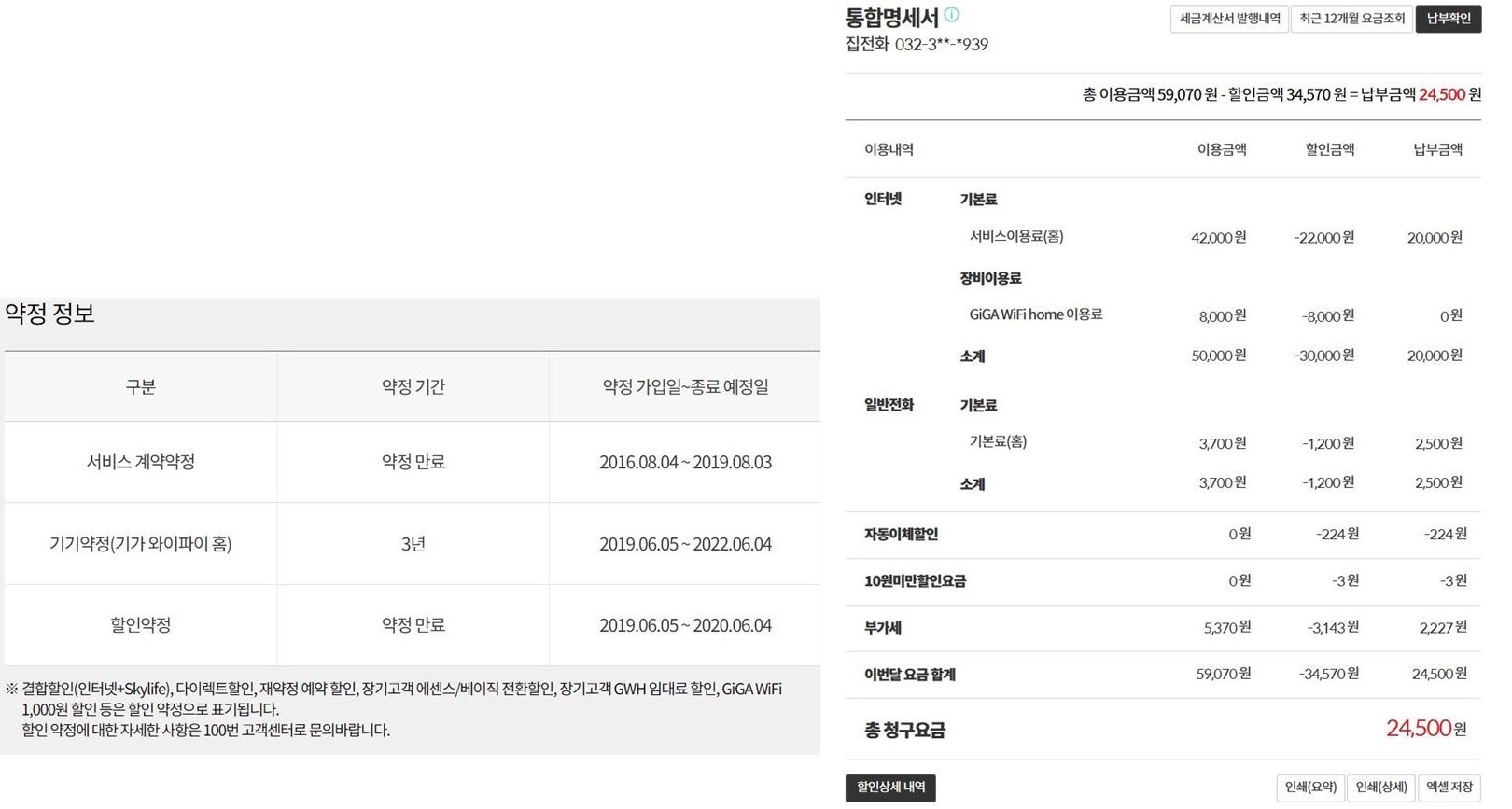Open 세금계산서 발행내역

tap(1229, 19)
